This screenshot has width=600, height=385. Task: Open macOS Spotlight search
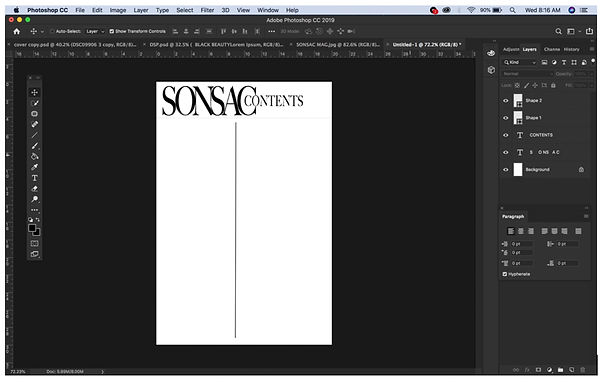point(512,10)
